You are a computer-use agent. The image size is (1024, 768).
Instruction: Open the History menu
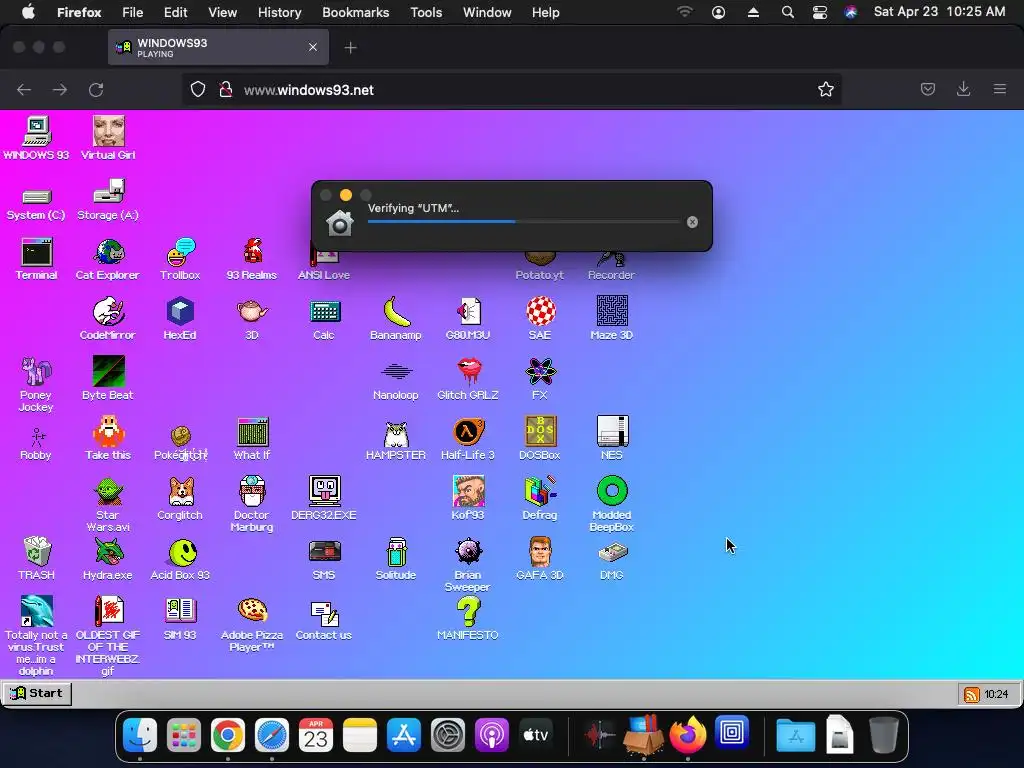pos(280,12)
